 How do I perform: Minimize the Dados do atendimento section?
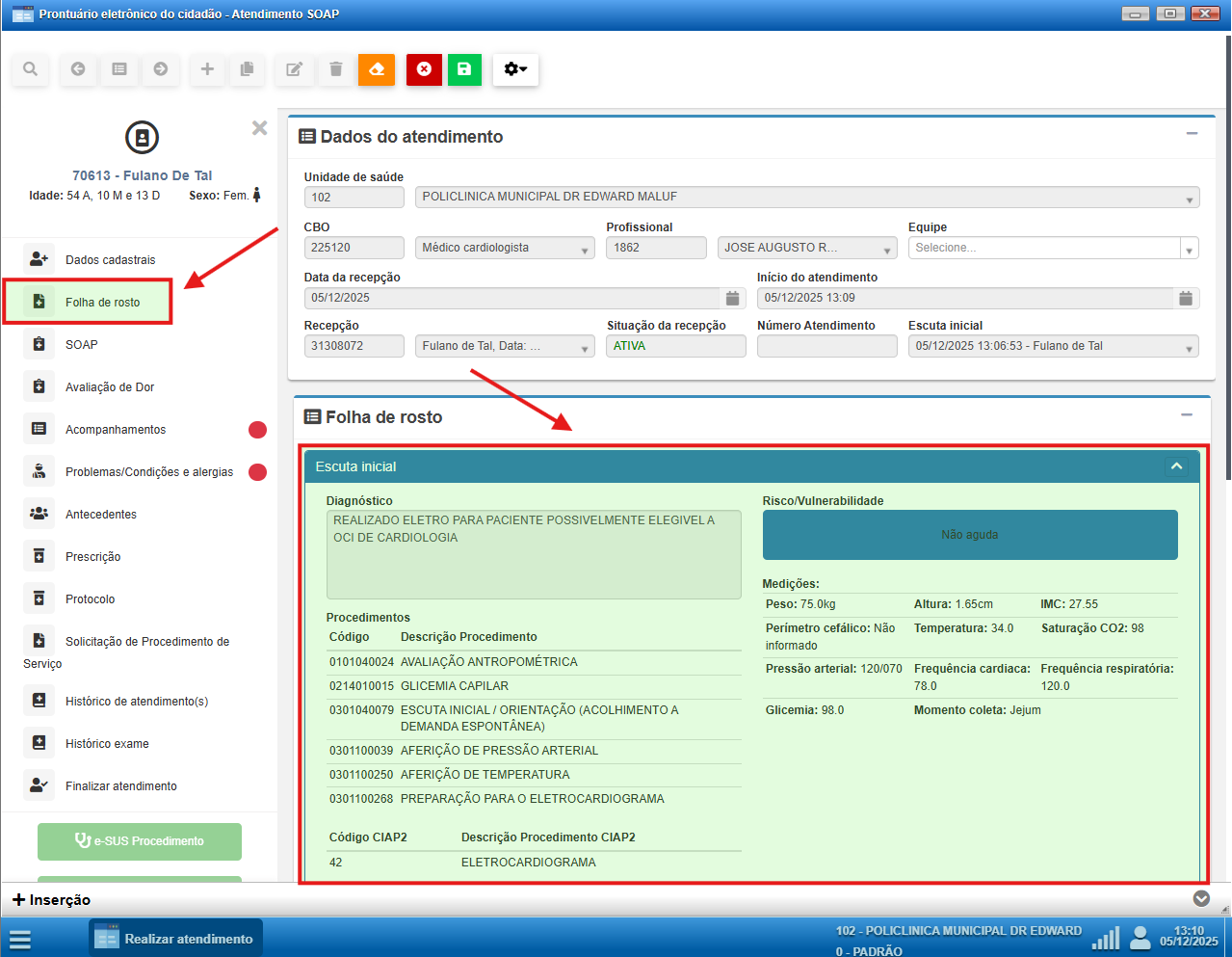click(x=1192, y=134)
